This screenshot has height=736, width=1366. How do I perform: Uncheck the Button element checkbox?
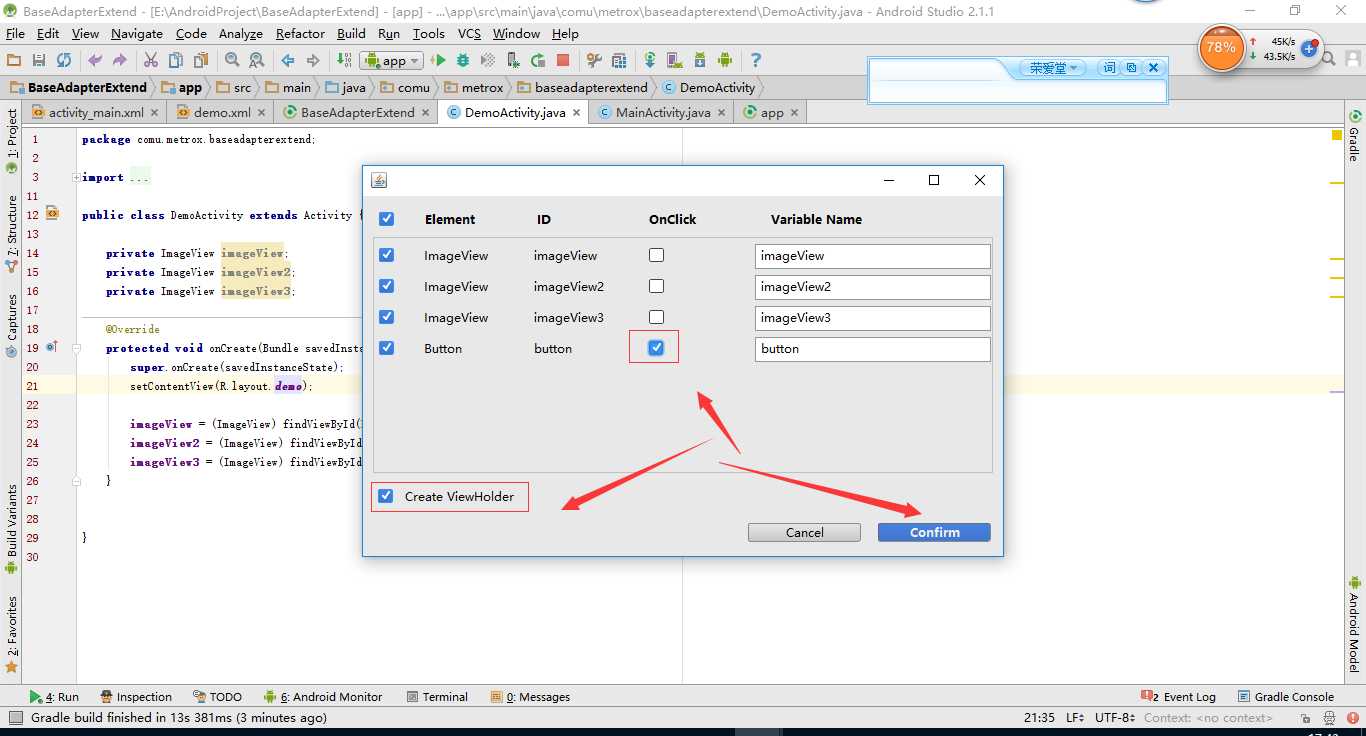click(387, 348)
